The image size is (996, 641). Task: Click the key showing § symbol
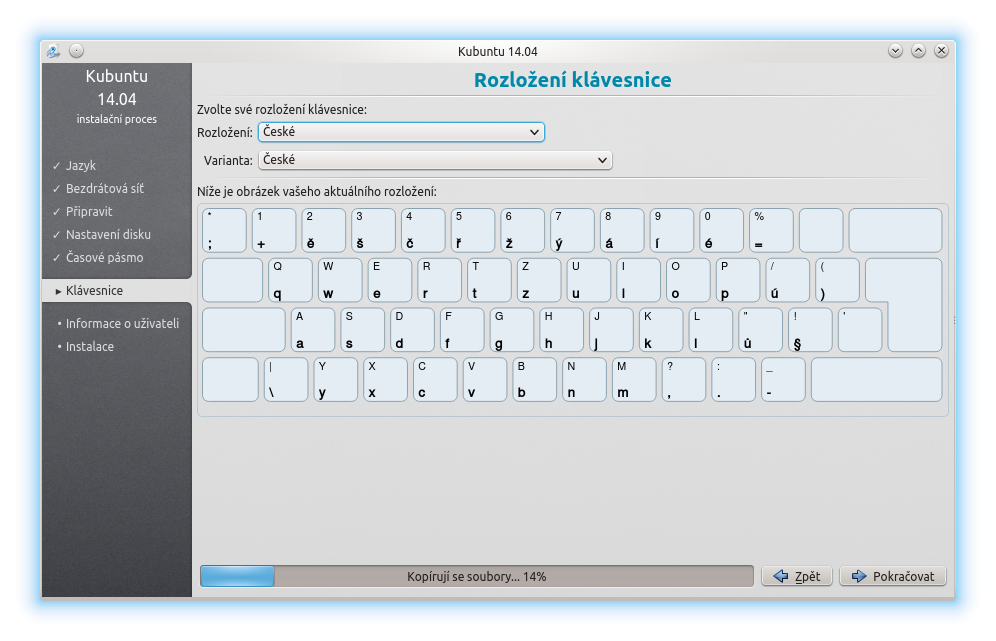(x=810, y=330)
